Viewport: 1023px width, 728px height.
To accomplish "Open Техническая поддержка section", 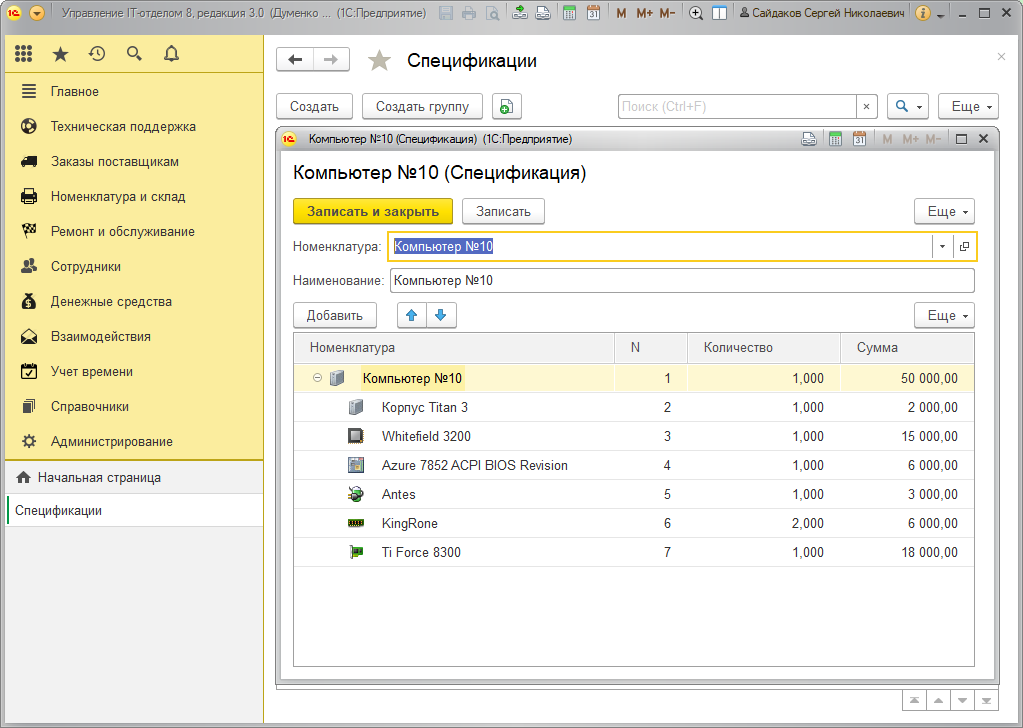I will pyautogui.click(x=134, y=127).
